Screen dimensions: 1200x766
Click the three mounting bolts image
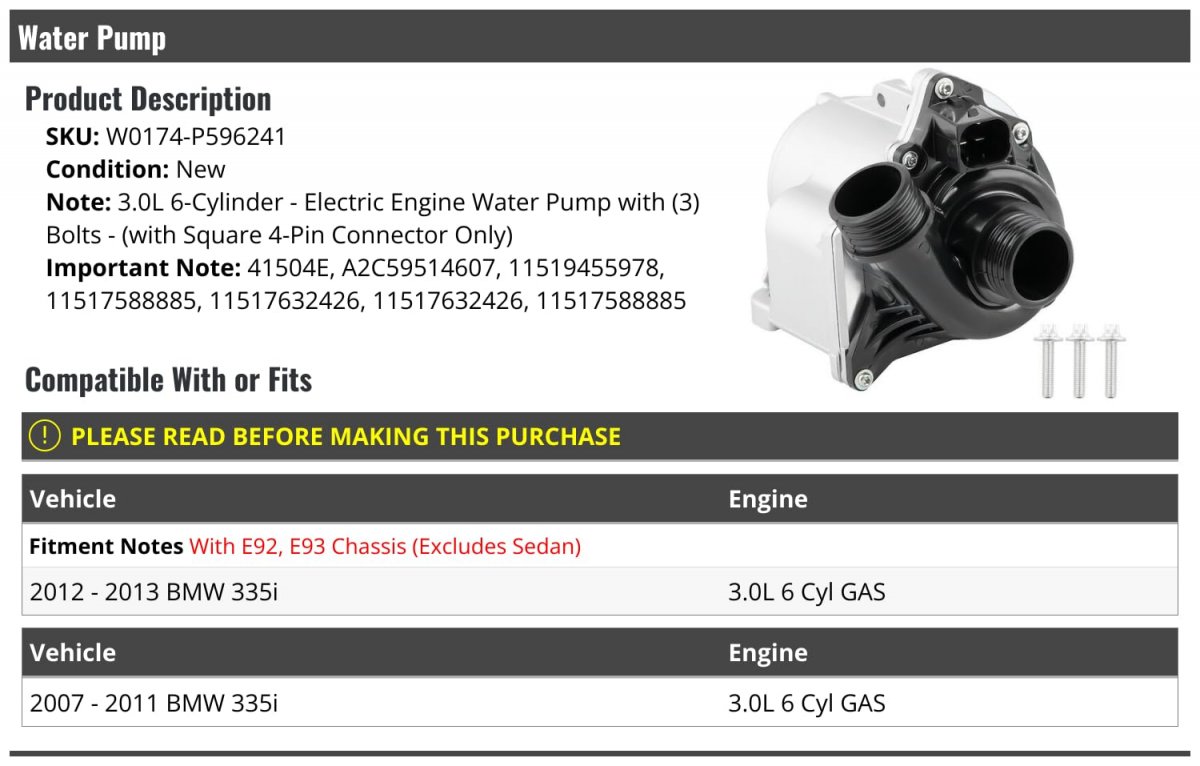pyautogui.click(x=1079, y=360)
